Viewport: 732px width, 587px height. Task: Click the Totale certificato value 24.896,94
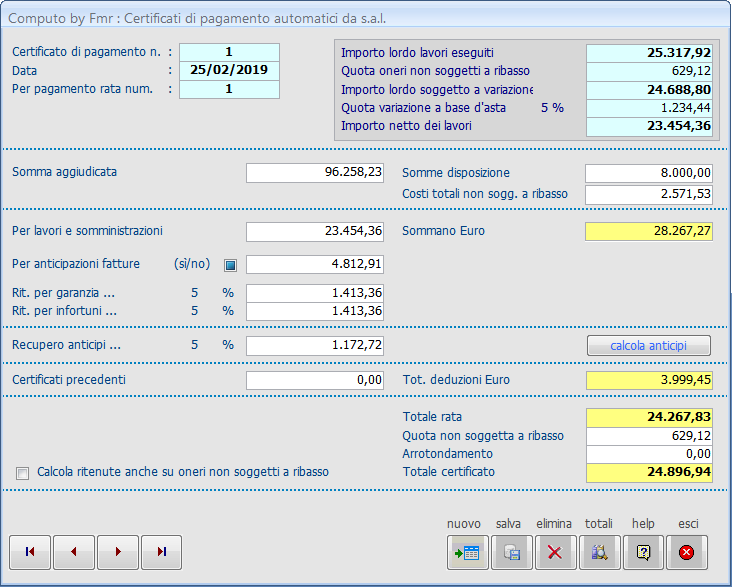coord(649,473)
